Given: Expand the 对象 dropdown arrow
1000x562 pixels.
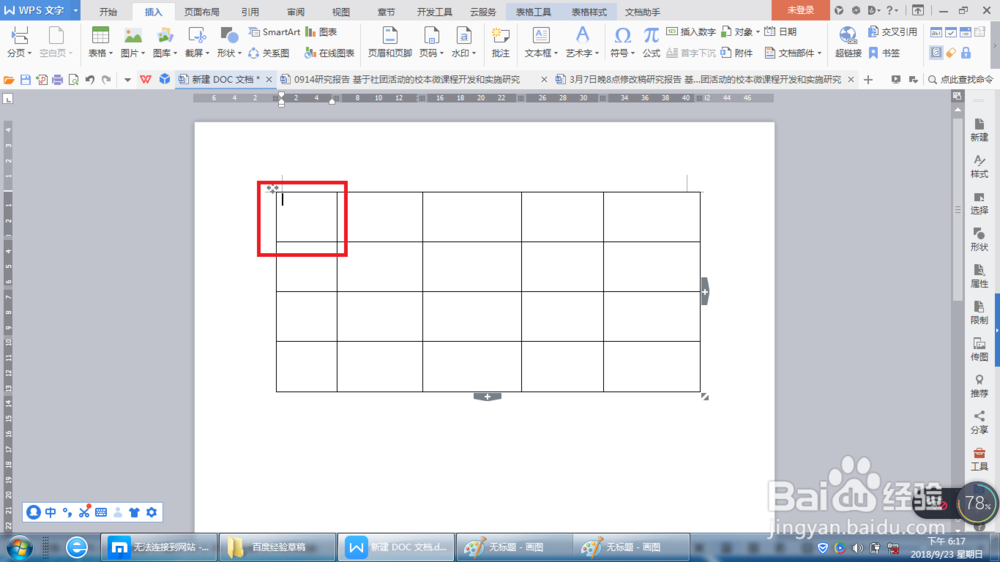Looking at the screenshot, I should pyautogui.click(x=757, y=32).
